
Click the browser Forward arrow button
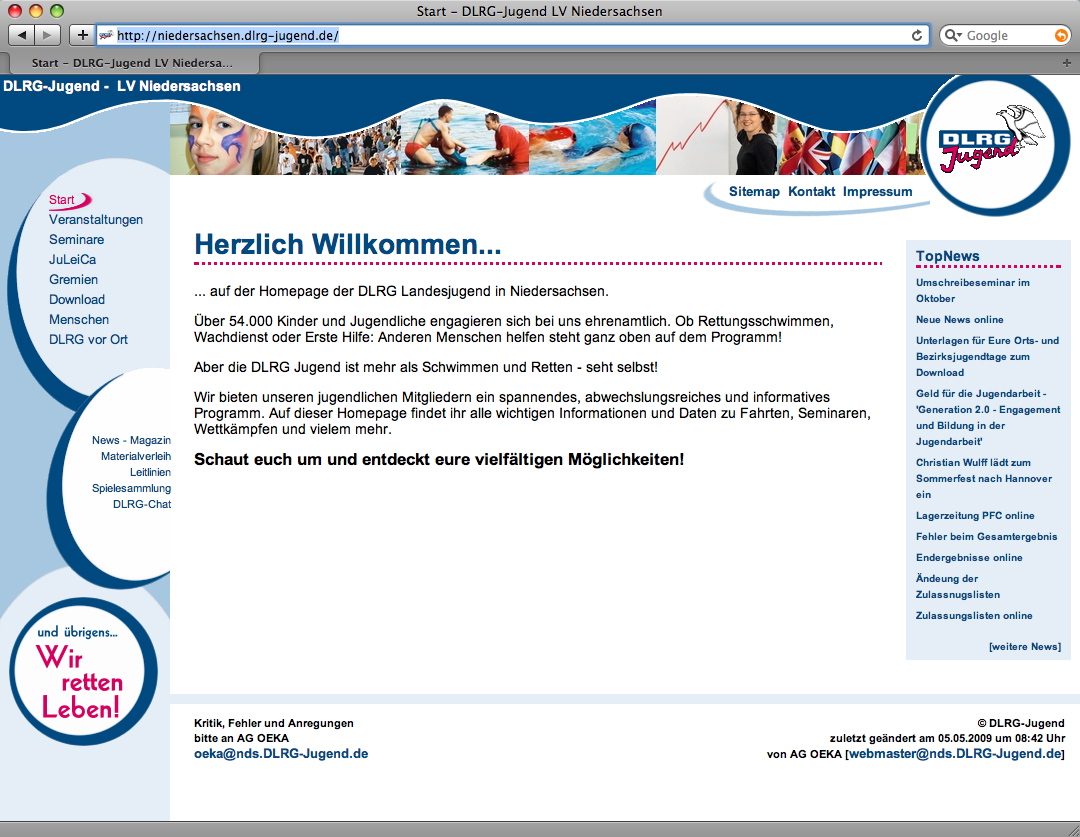(x=47, y=35)
